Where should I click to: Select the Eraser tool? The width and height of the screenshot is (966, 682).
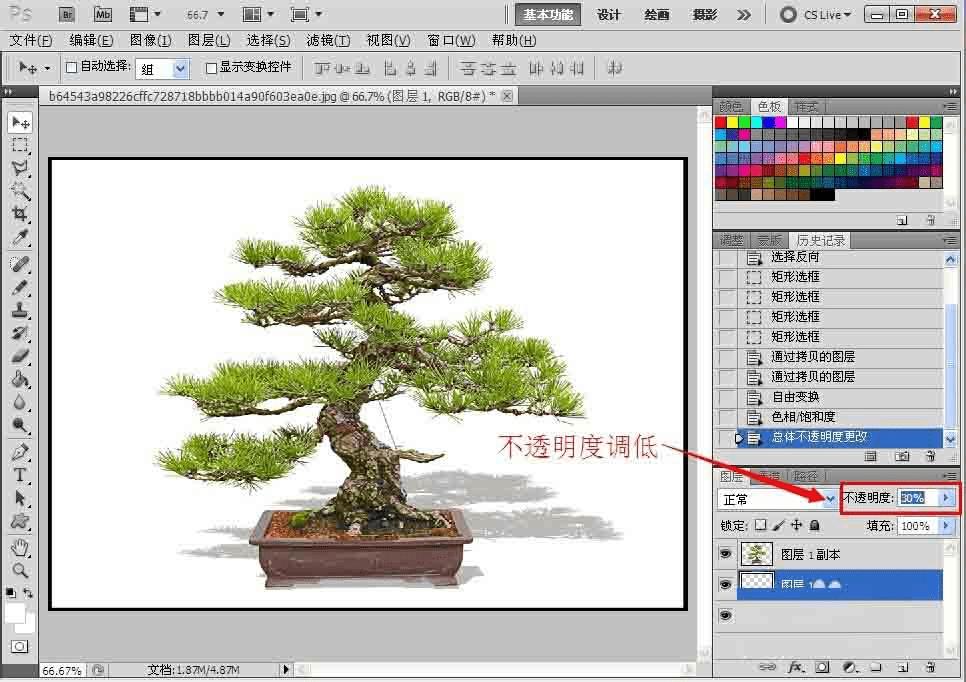20,356
